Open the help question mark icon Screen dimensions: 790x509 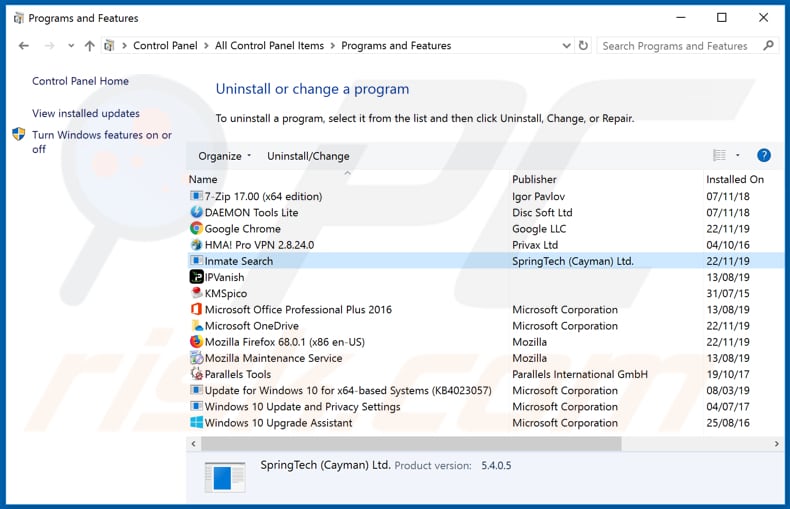point(764,155)
